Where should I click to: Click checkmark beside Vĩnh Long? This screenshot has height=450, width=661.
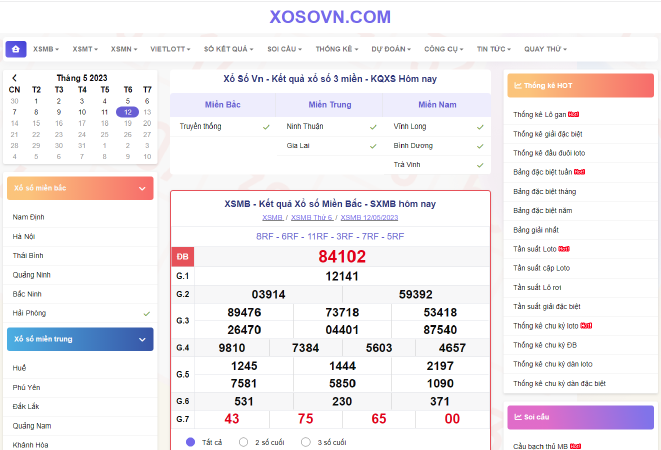[x=480, y=127]
